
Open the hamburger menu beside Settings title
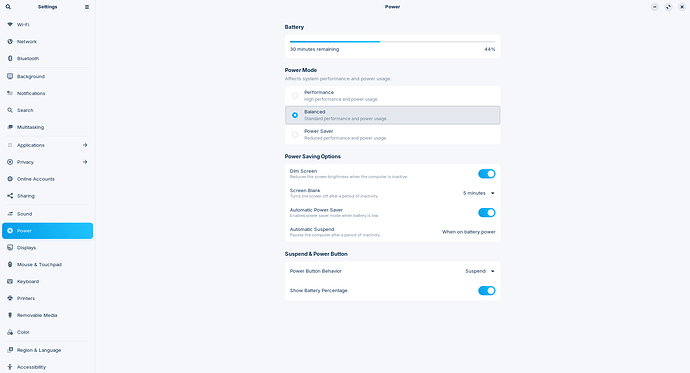87,7
